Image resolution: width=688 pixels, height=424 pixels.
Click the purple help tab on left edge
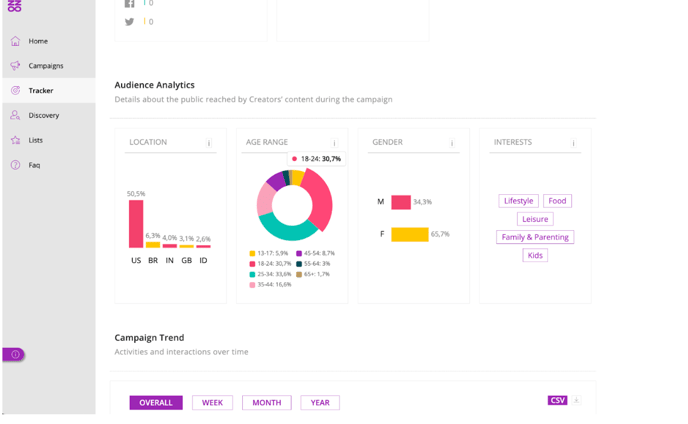point(14,354)
